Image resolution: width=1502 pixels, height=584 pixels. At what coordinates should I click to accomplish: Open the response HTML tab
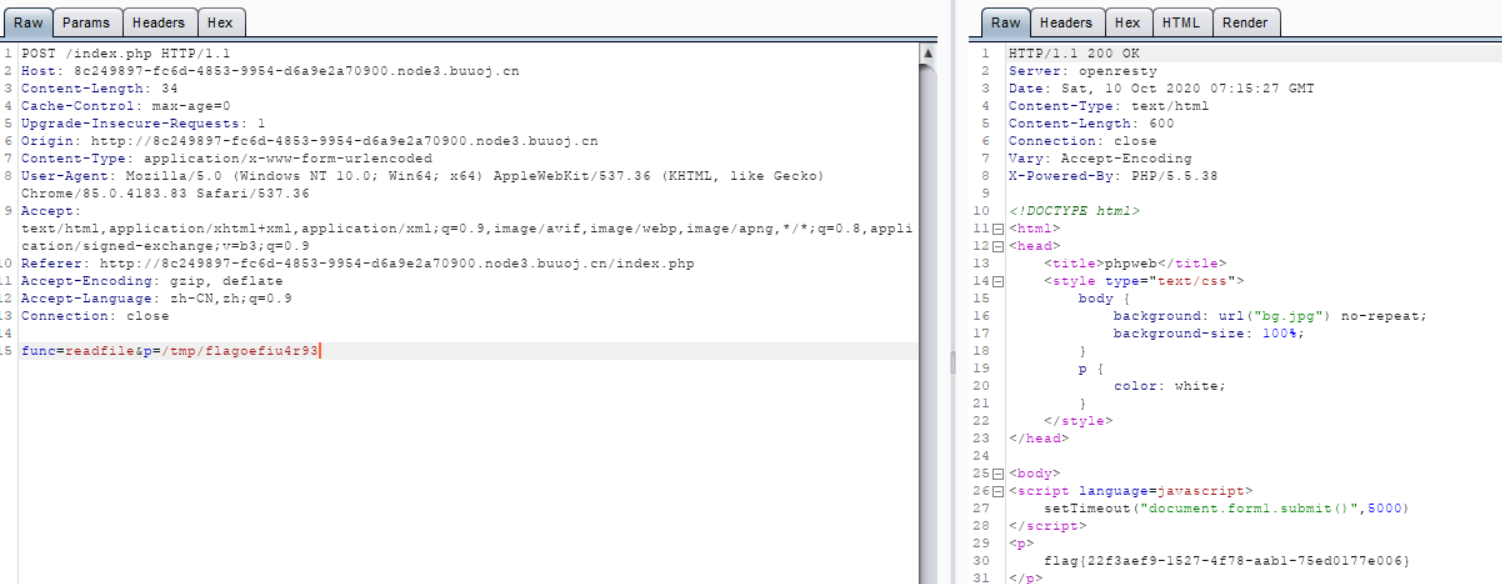1181,22
